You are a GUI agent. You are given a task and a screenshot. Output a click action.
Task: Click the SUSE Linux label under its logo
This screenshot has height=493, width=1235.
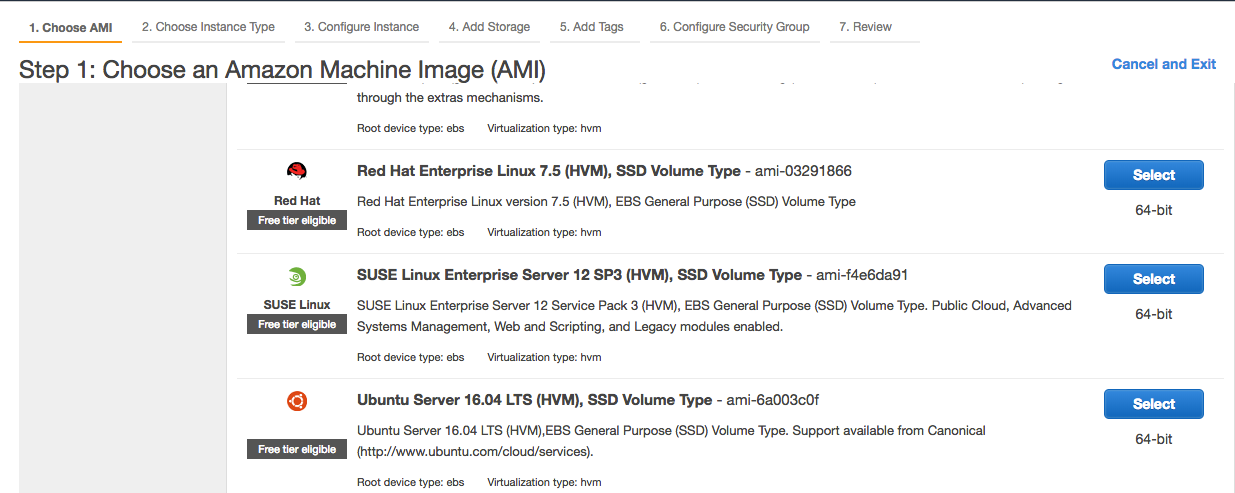[297, 305]
